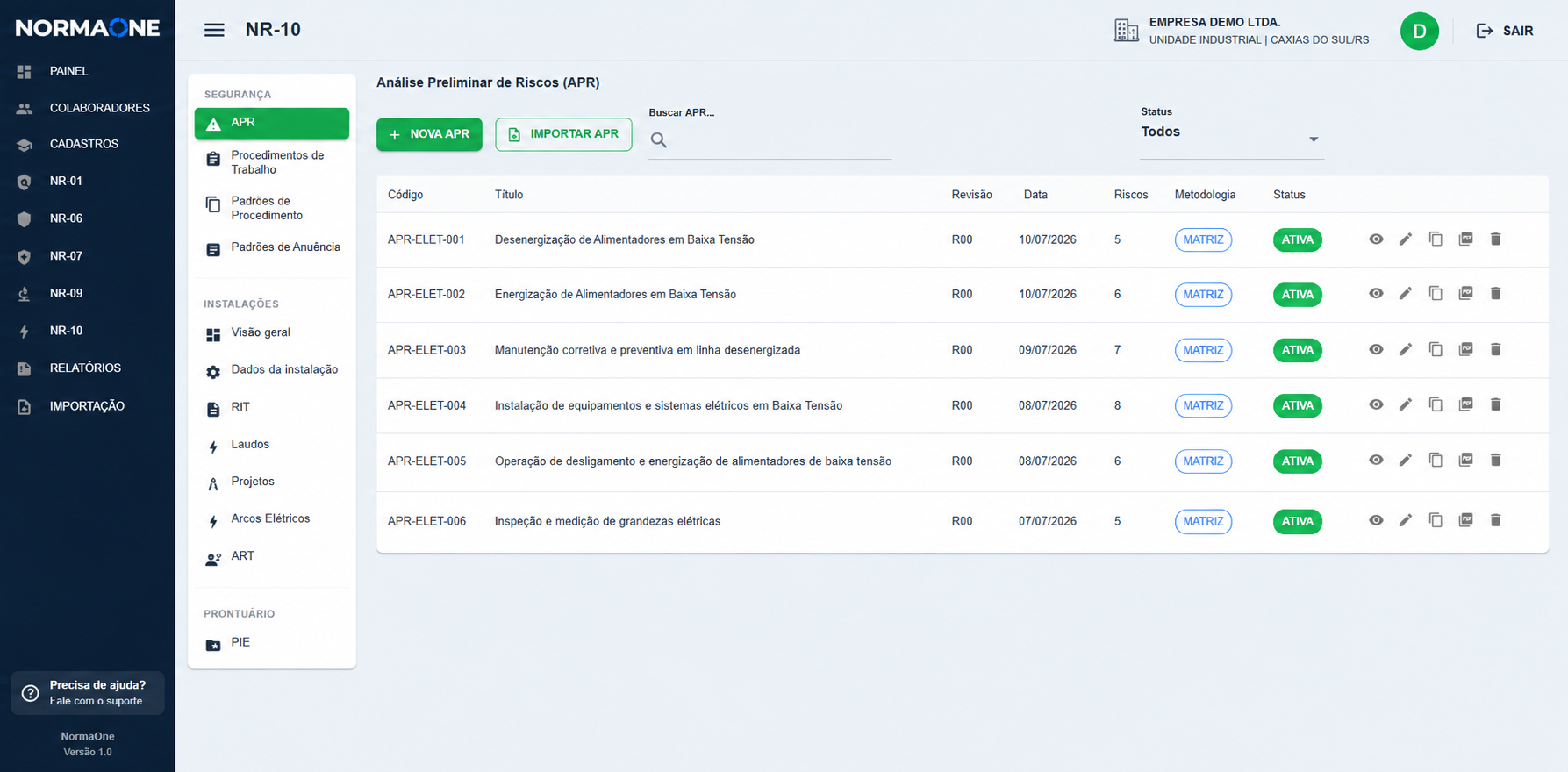Open Importação in the left sidebar
The width and height of the screenshot is (1568, 772).
(x=88, y=406)
